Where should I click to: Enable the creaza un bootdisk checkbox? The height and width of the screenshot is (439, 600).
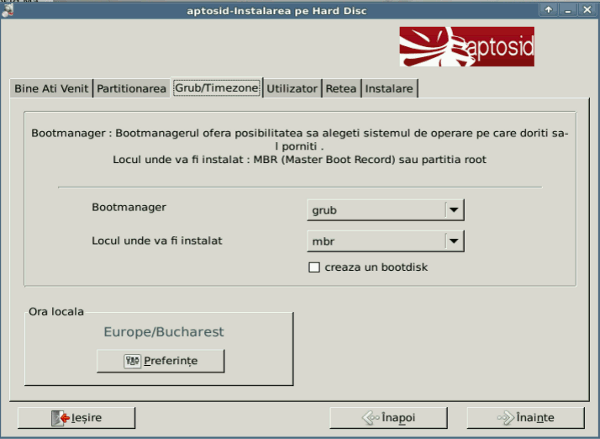314,267
